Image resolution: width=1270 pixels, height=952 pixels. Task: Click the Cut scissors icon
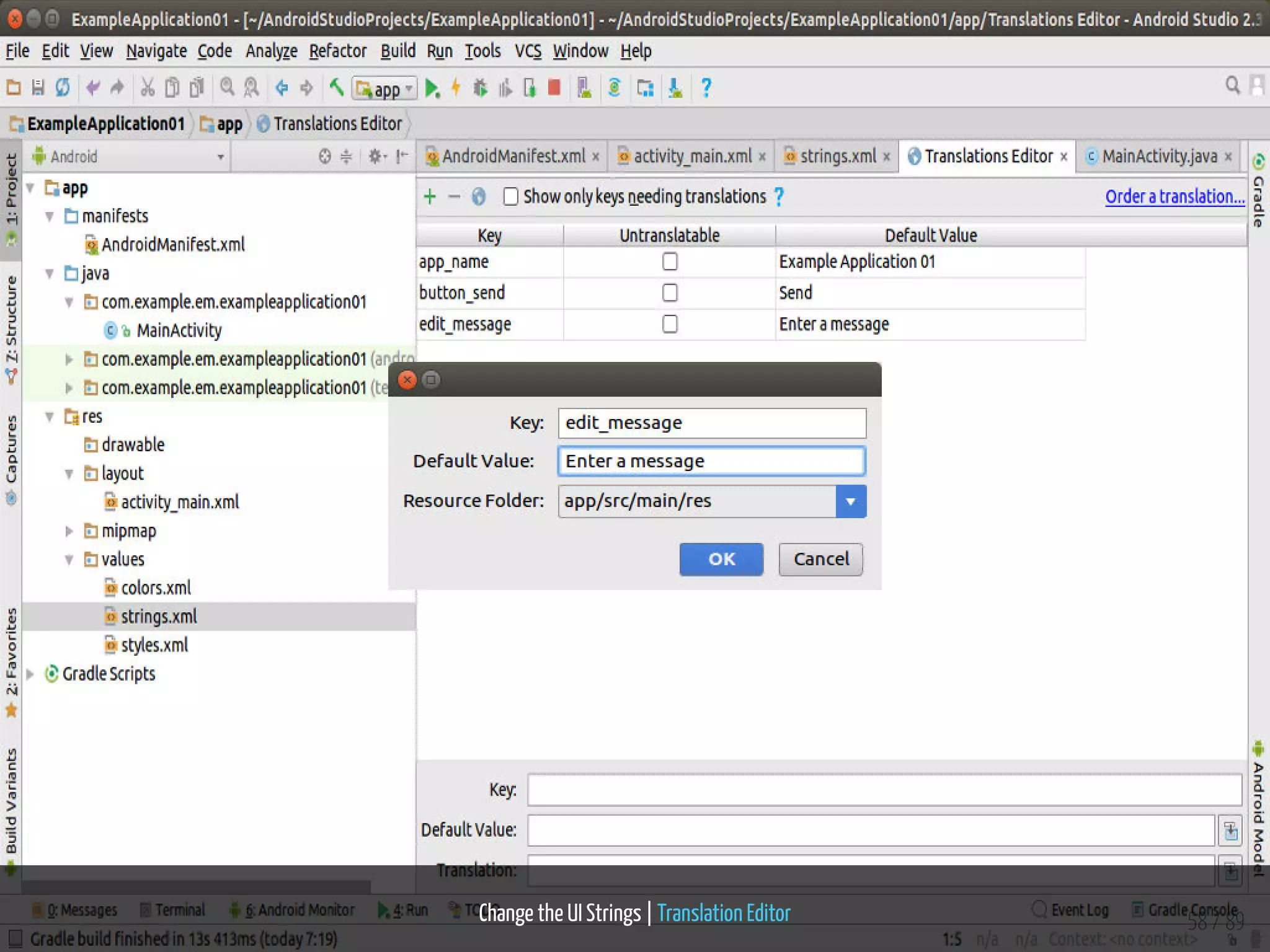click(148, 88)
